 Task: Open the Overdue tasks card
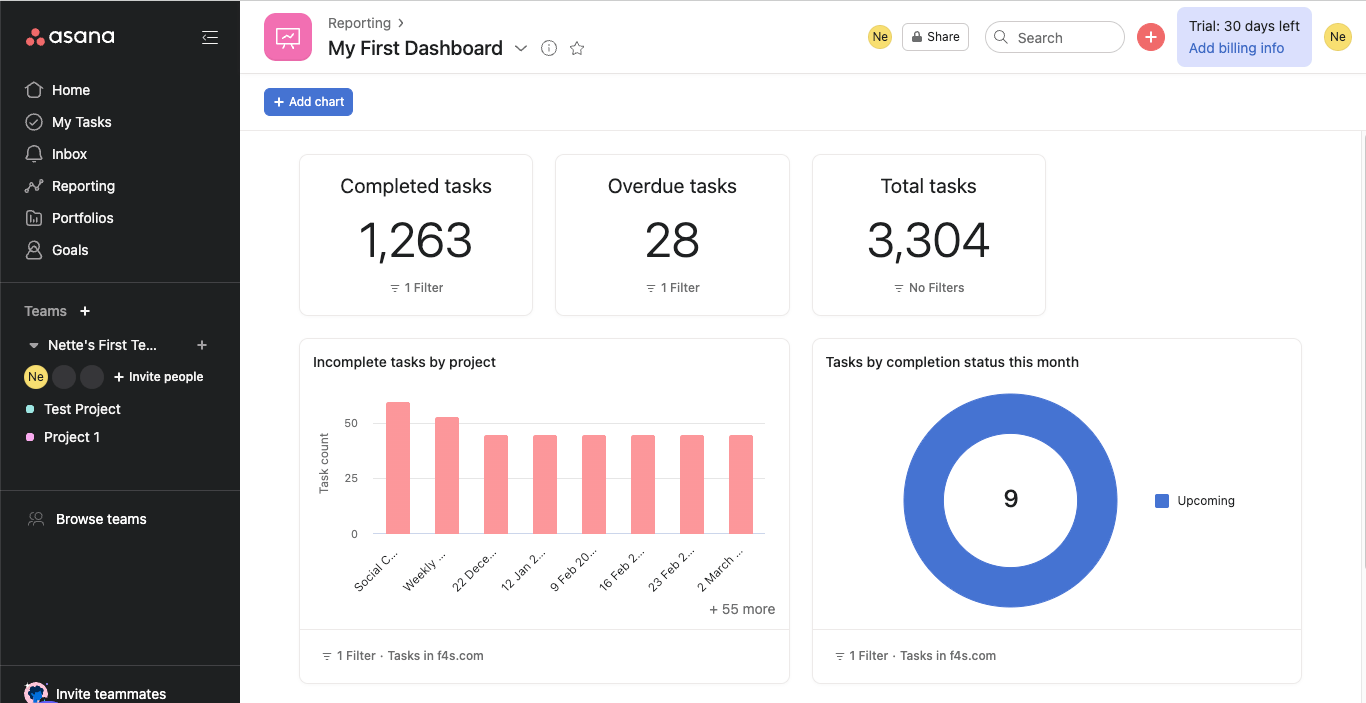click(x=672, y=235)
